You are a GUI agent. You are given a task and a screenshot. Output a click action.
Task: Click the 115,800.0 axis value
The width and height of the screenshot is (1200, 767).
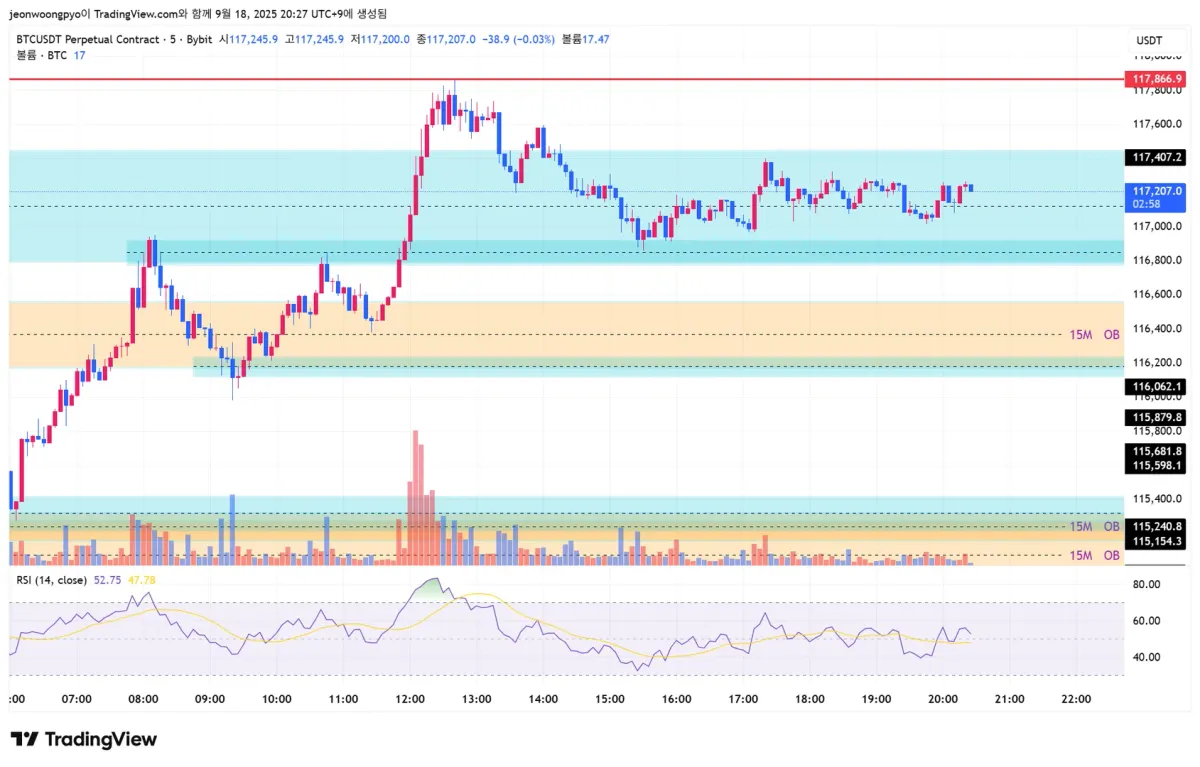coord(1157,431)
